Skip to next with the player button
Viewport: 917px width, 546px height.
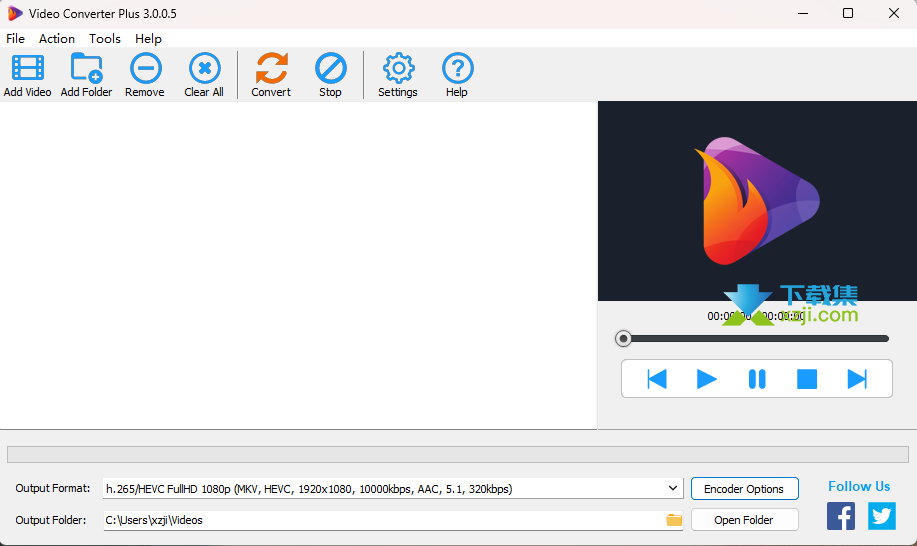pos(857,379)
